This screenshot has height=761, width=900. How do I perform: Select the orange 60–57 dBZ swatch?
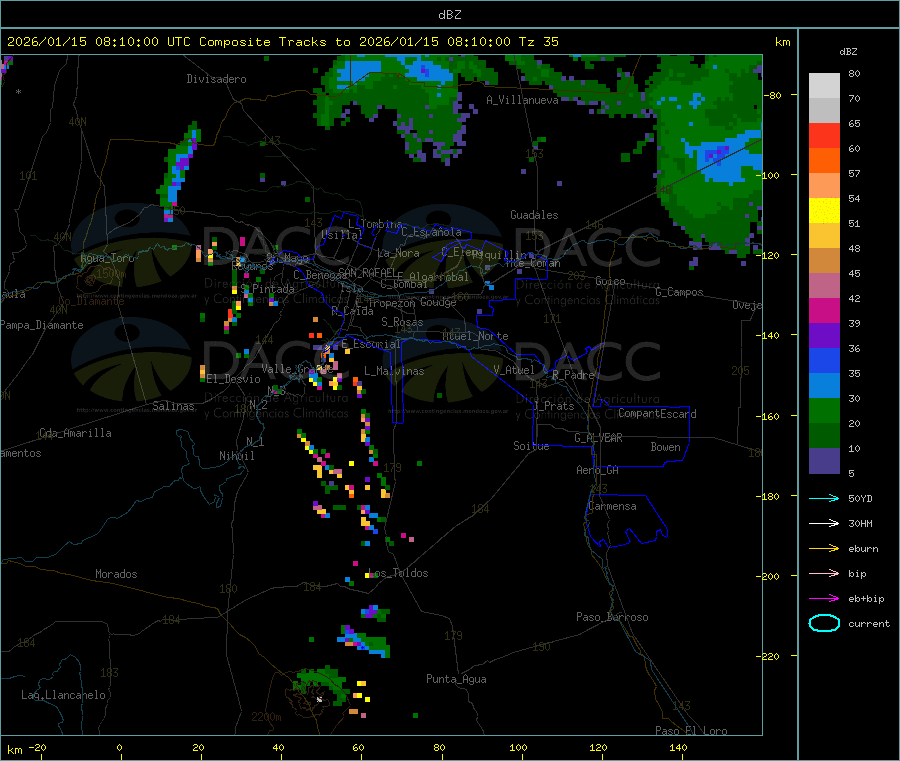(x=824, y=161)
